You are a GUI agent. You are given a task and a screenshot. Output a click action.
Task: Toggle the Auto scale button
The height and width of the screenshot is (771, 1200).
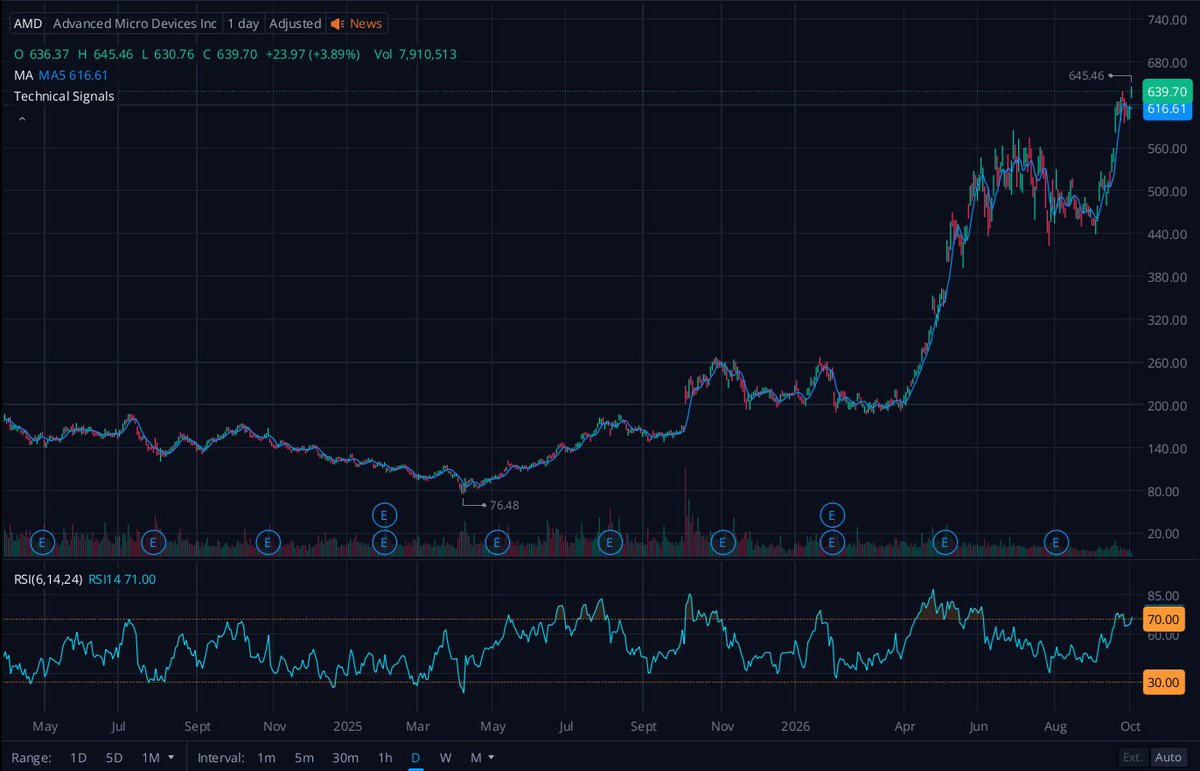[x=1167, y=758]
